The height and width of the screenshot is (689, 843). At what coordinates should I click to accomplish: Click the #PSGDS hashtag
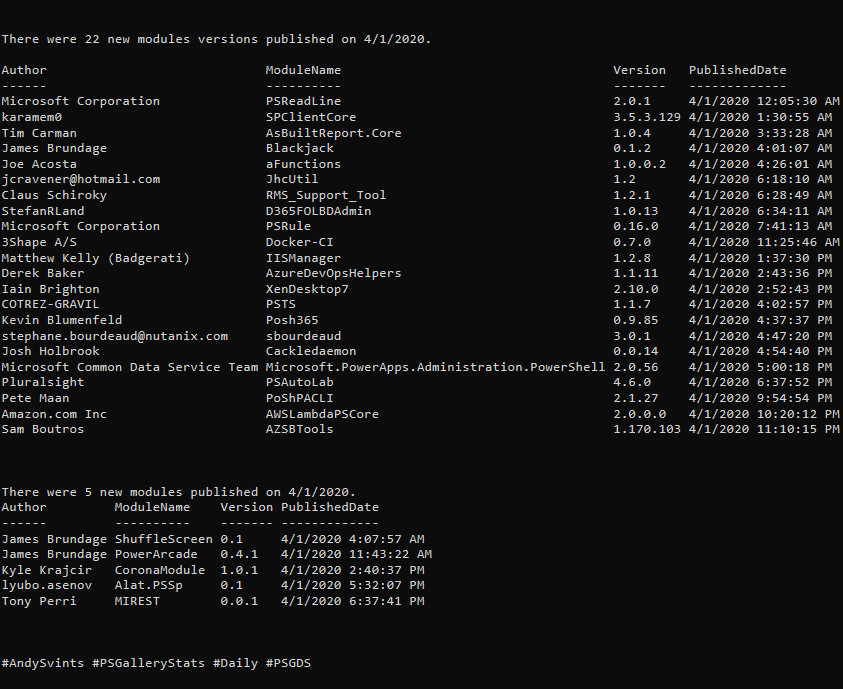click(288, 663)
